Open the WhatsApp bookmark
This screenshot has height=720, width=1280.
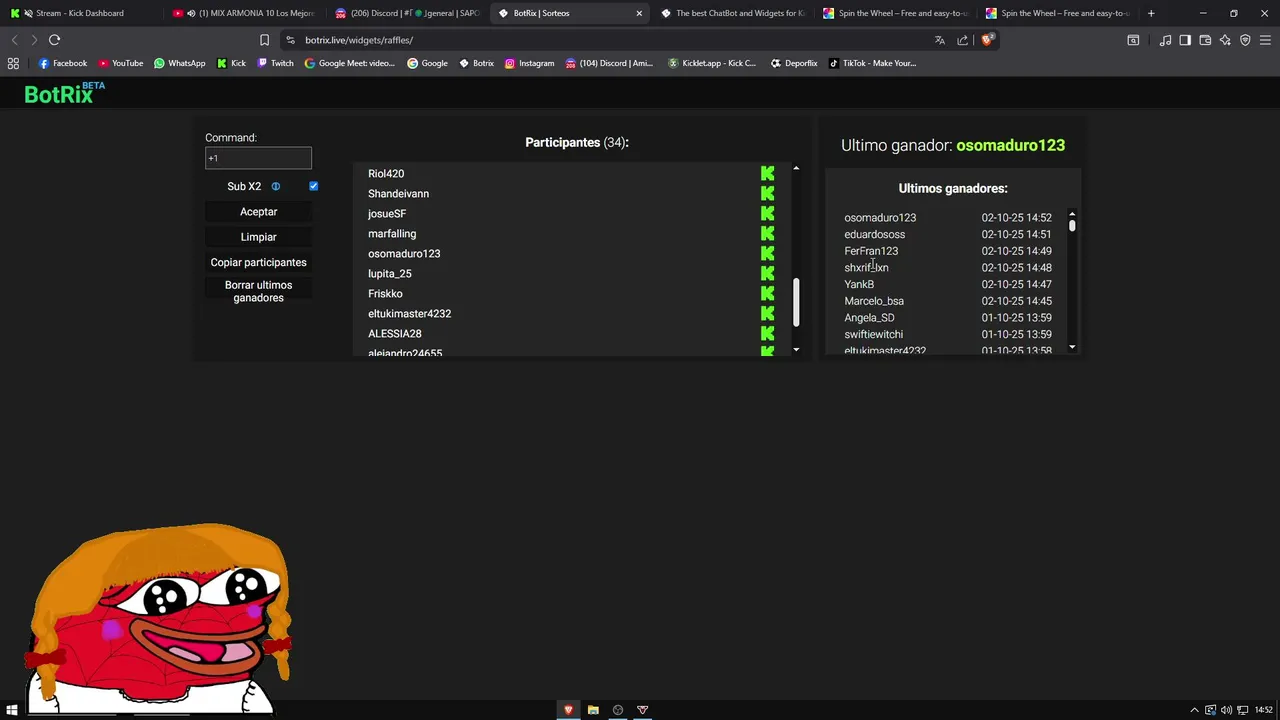[180, 63]
